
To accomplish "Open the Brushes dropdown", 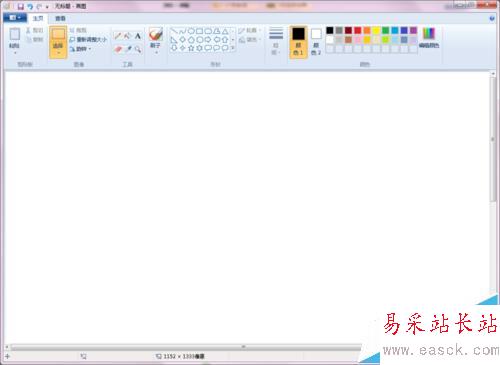I will click(156, 41).
